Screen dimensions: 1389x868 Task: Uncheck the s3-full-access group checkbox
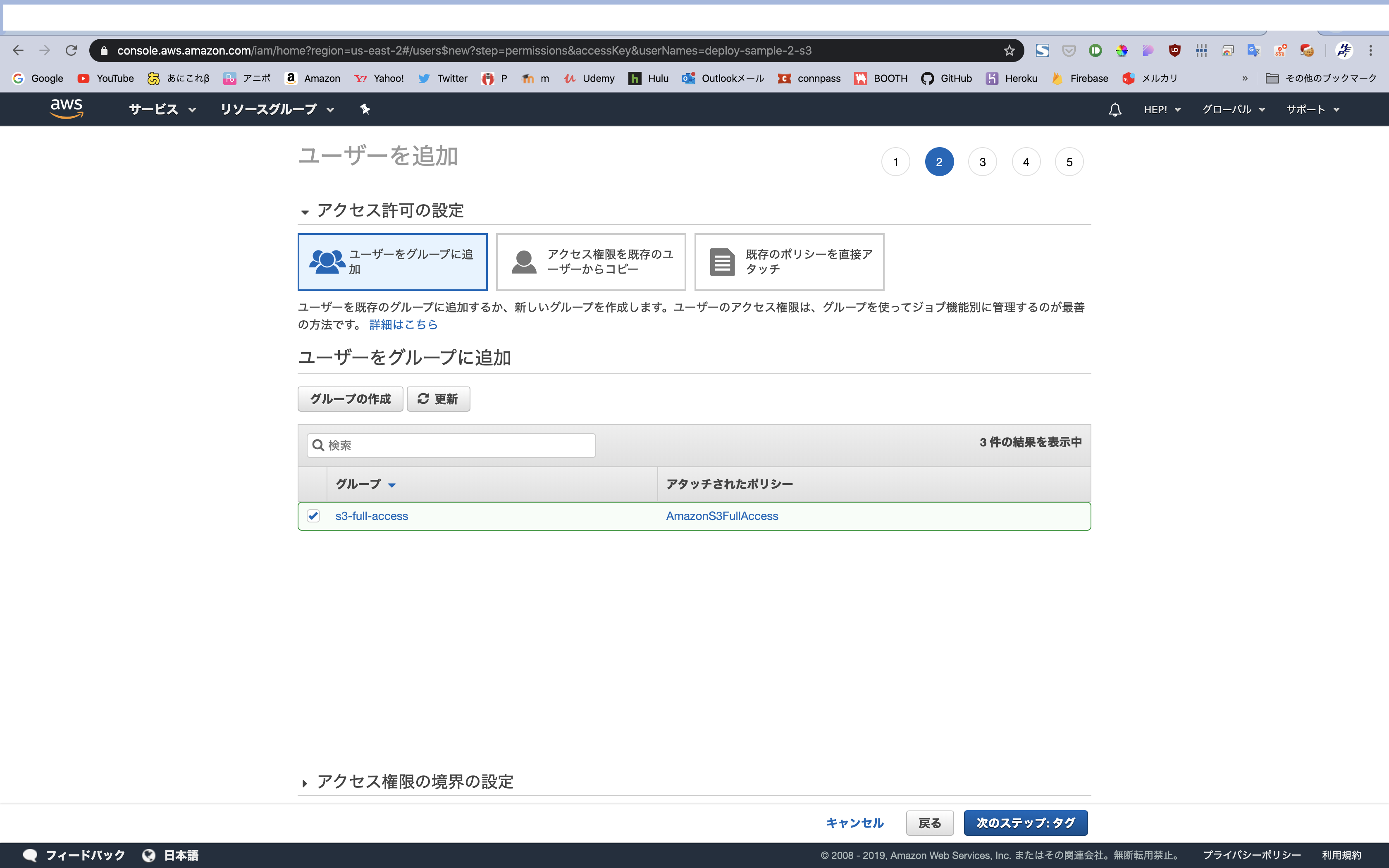(313, 515)
